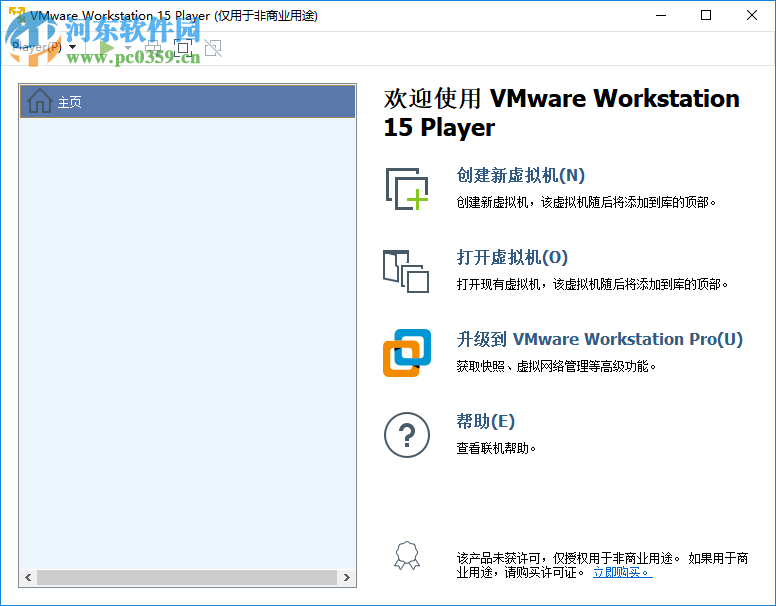Viewport: 776px width, 606px height.
Task: Click the green power-on play icon
Action: tap(106, 48)
